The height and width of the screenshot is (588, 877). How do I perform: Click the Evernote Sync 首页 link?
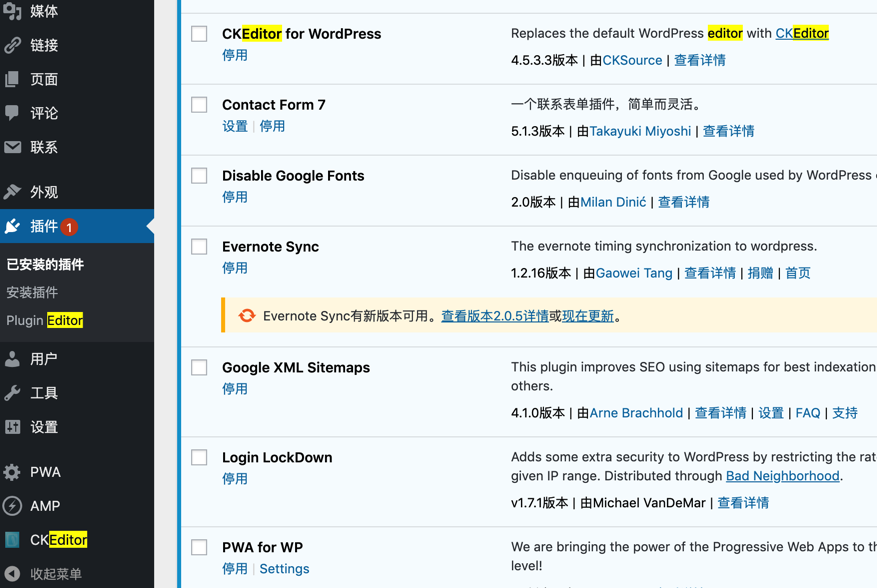(798, 273)
